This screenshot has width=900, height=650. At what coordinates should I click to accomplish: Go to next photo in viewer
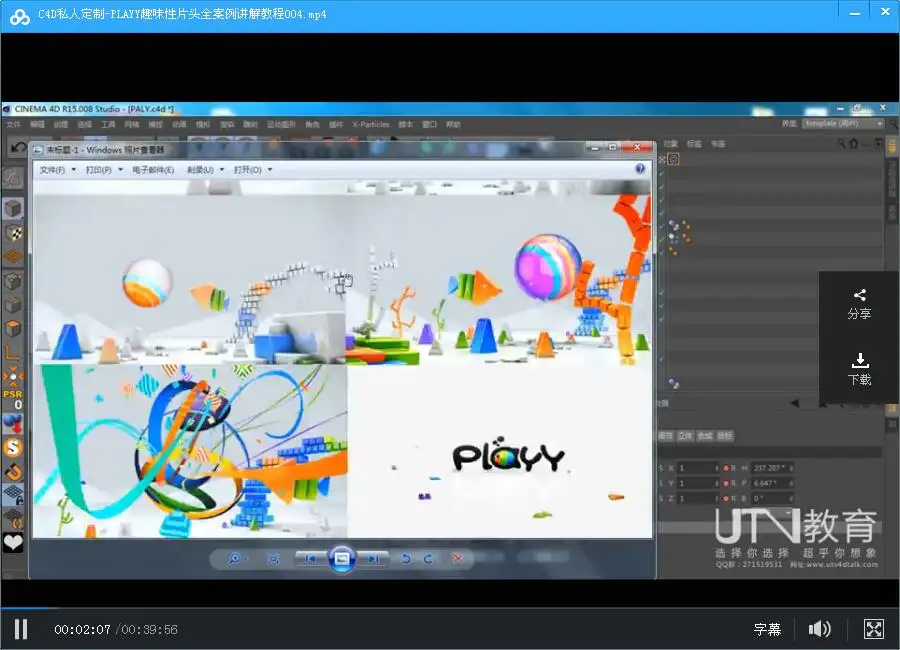pyautogui.click(x=373, y=559)
